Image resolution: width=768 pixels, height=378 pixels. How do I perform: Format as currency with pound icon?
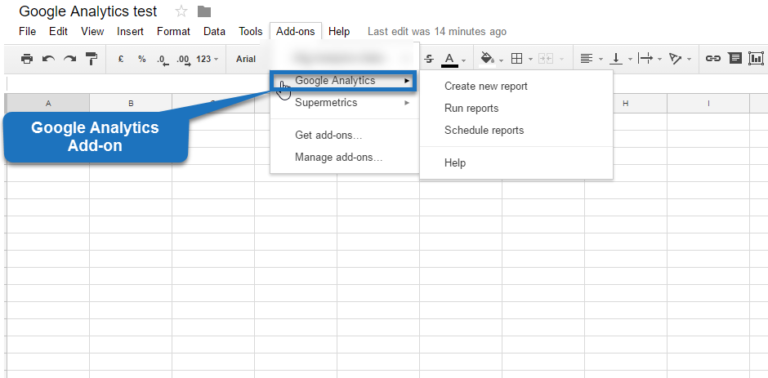pyautogui.click(x=121, y=59)
